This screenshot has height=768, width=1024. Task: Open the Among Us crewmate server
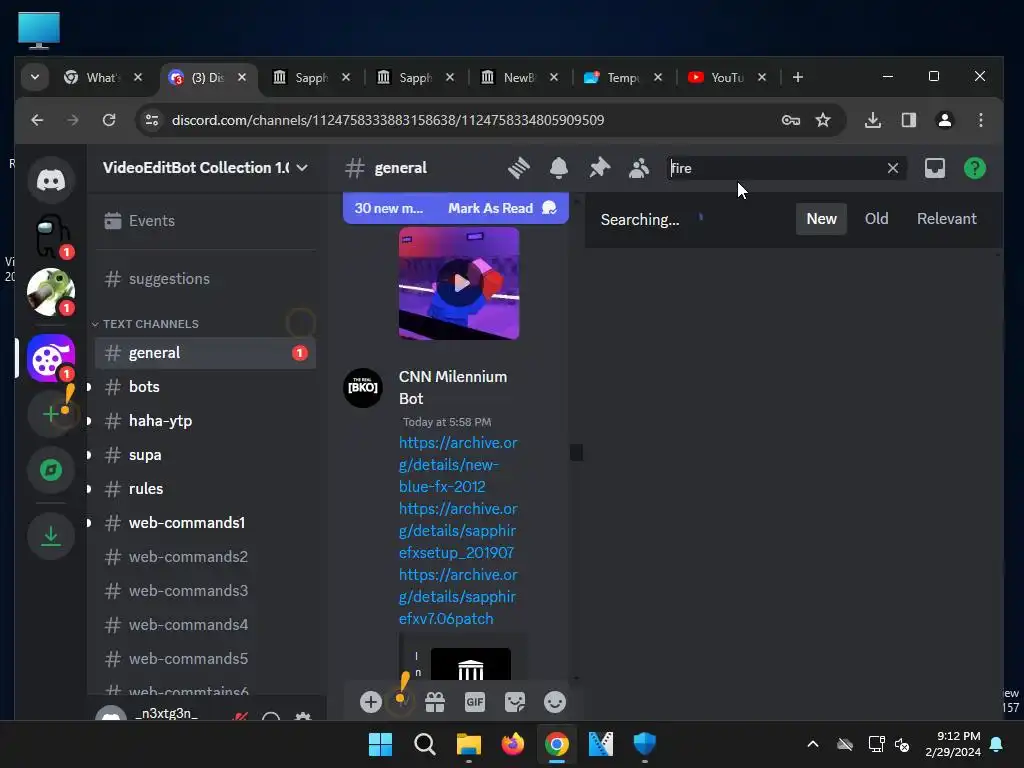tap(51, 236)
